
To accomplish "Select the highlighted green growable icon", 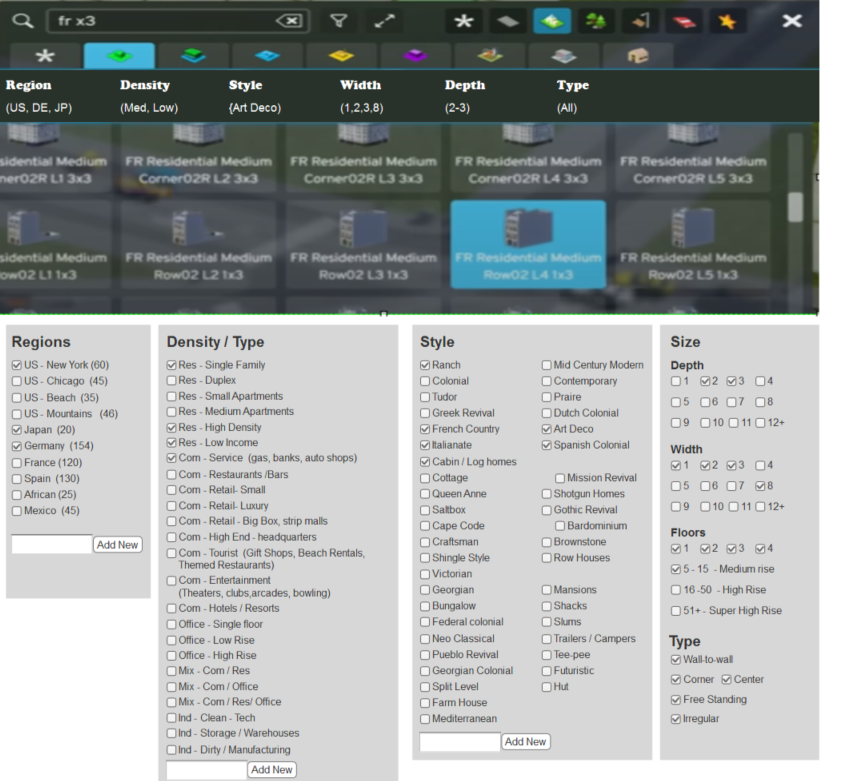I will pos(552,21).
